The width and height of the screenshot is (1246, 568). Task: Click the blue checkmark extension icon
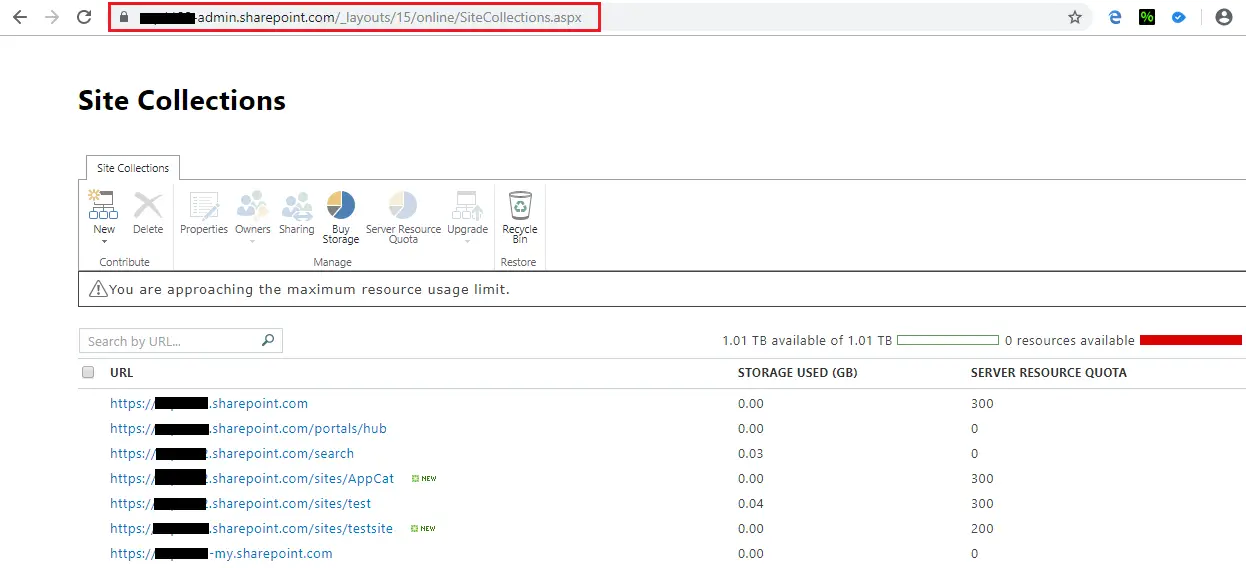1179,17
